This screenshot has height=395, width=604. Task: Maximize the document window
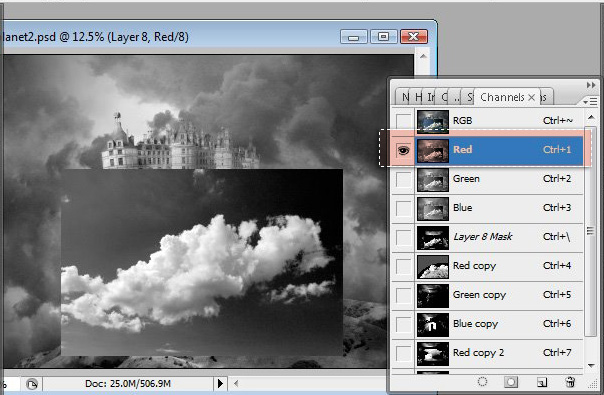[x=383, y=37]
